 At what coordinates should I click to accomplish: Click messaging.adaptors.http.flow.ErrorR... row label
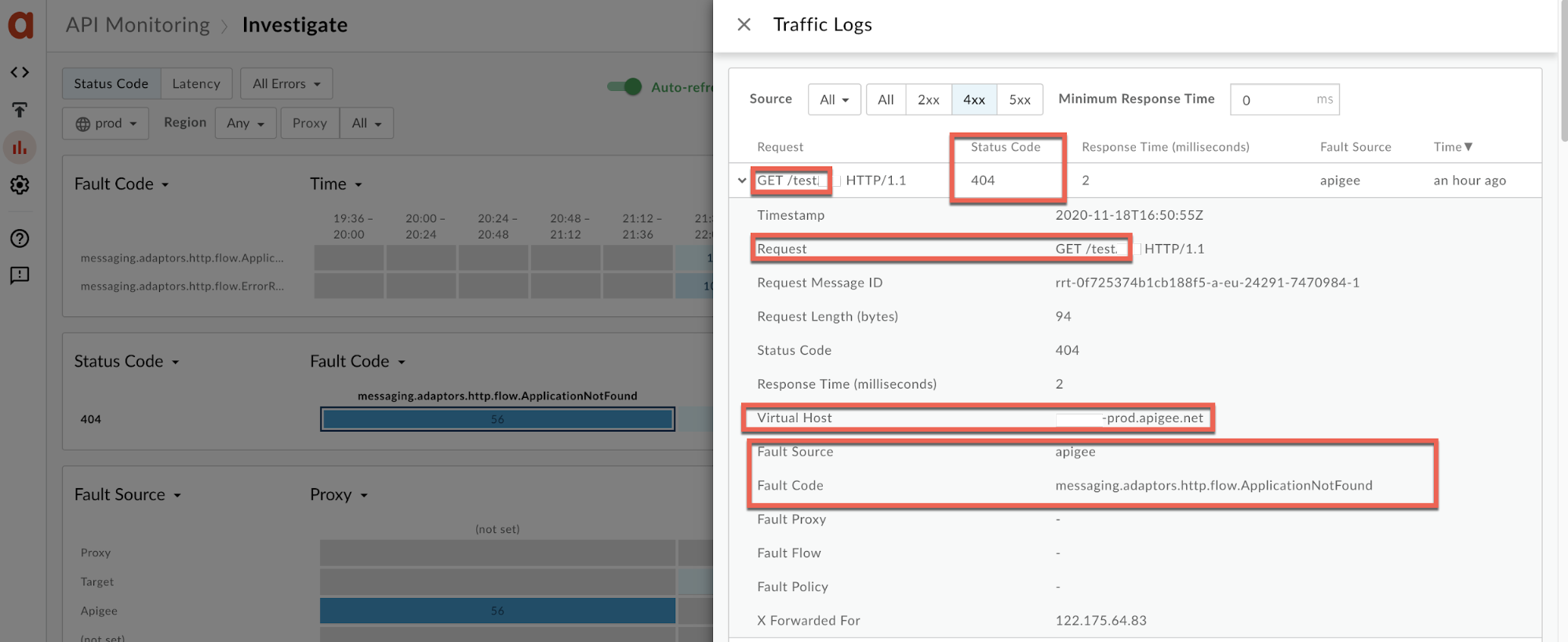pos(182,286)
